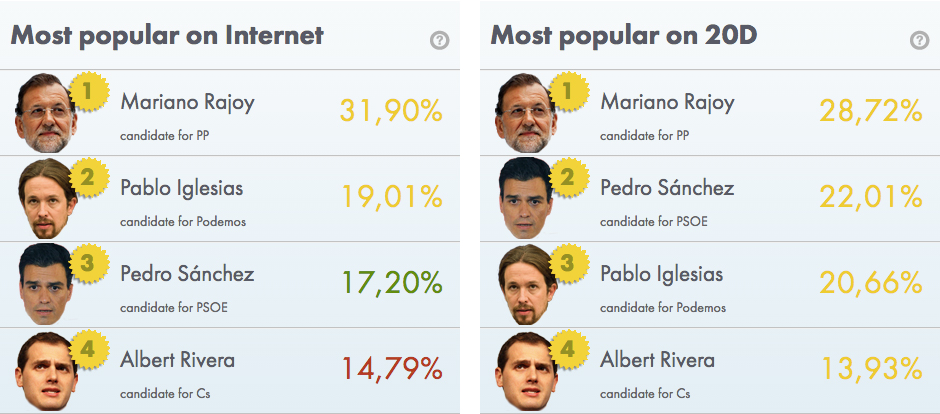
Task: Open Pablo Iglesias face thumbnail in Internet panel
Action: pyautogui.click(x=47, y=199)
